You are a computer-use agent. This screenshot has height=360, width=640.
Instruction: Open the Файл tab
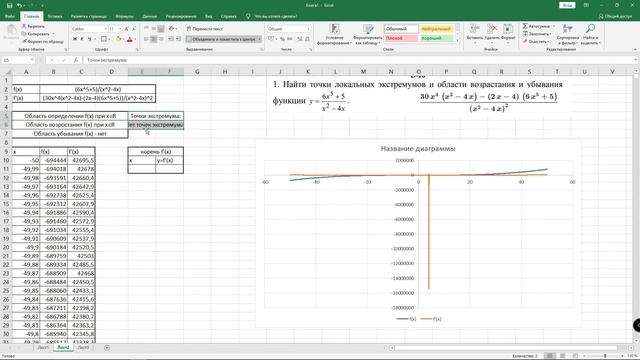(x=10, y=16)
